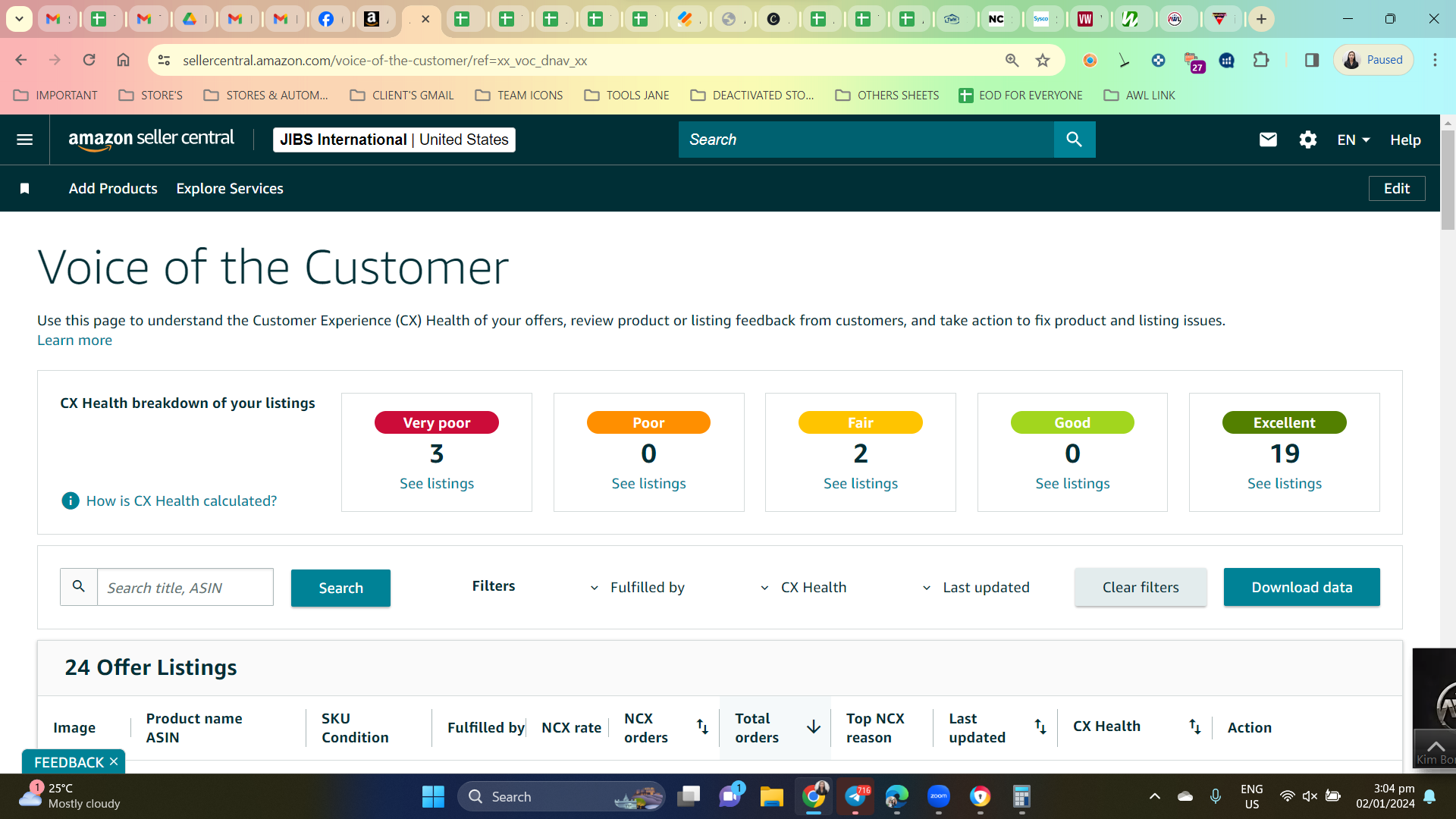The image size is (1456, 819).
Task: Sort by Total orders down arrow
Action: click(814, 727)
